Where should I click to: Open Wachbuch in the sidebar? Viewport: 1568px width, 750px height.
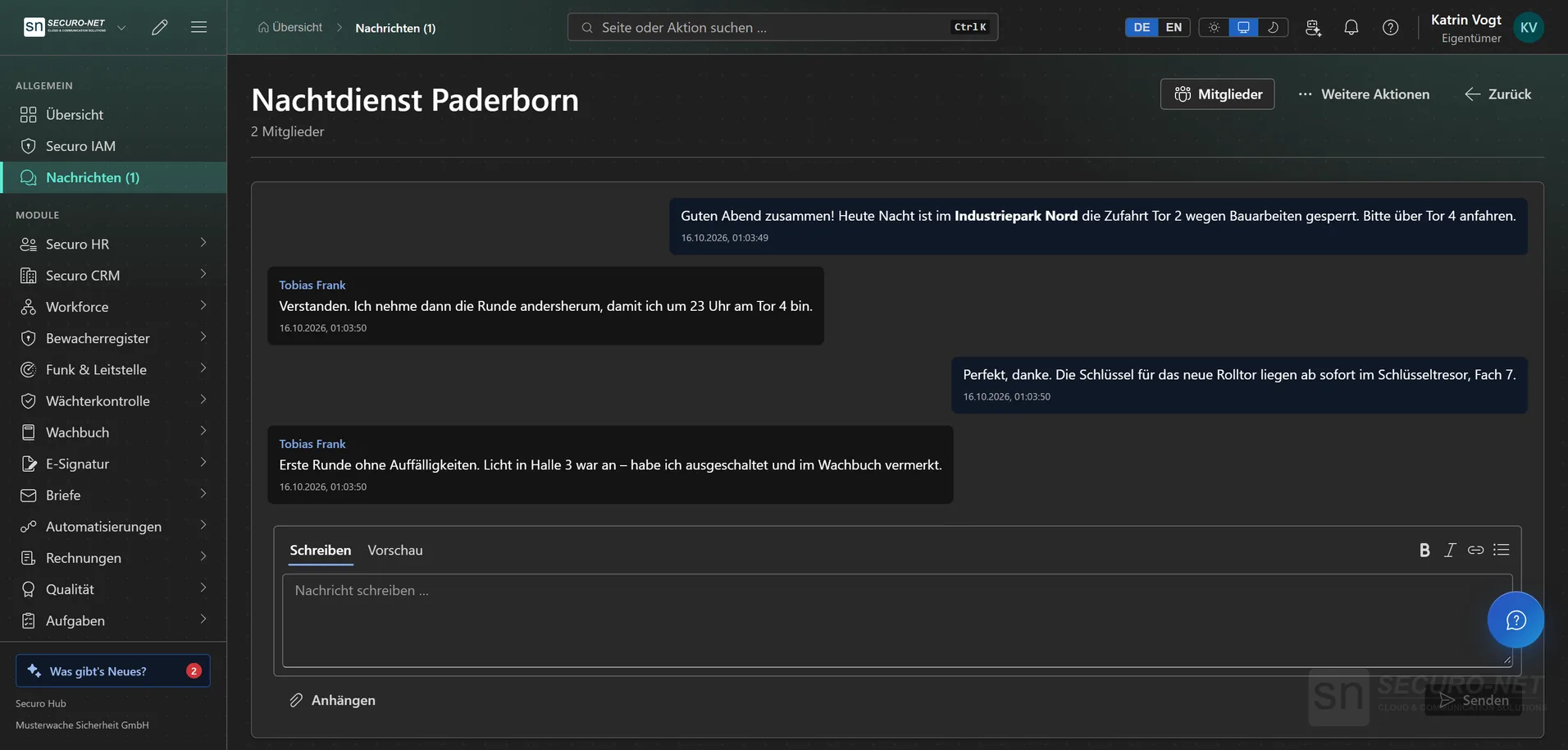tap(113, 432)
